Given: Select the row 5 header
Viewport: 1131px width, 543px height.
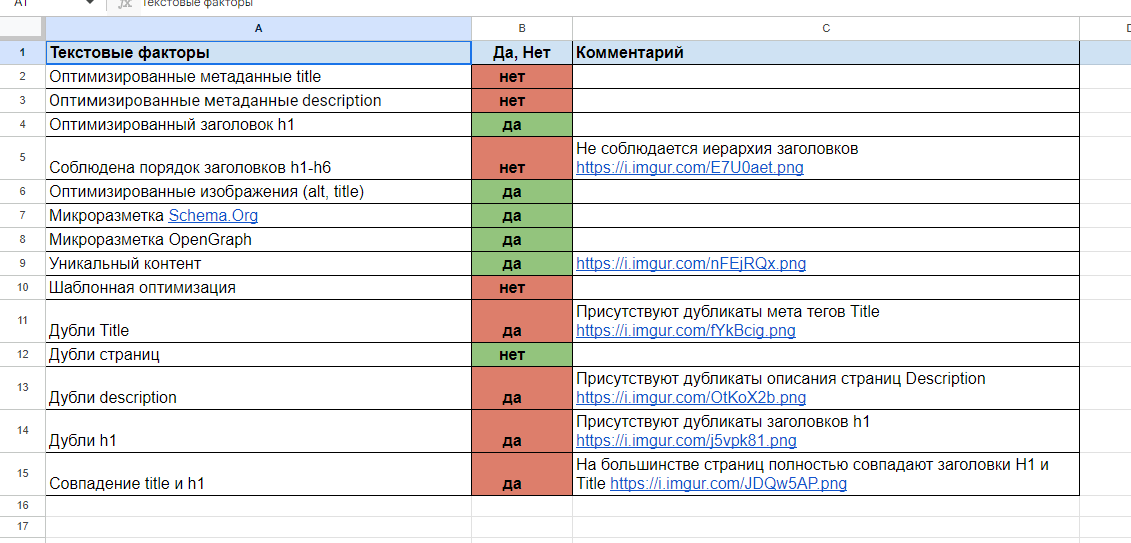Looking at the screenshot, I should (x=22, y=158).
